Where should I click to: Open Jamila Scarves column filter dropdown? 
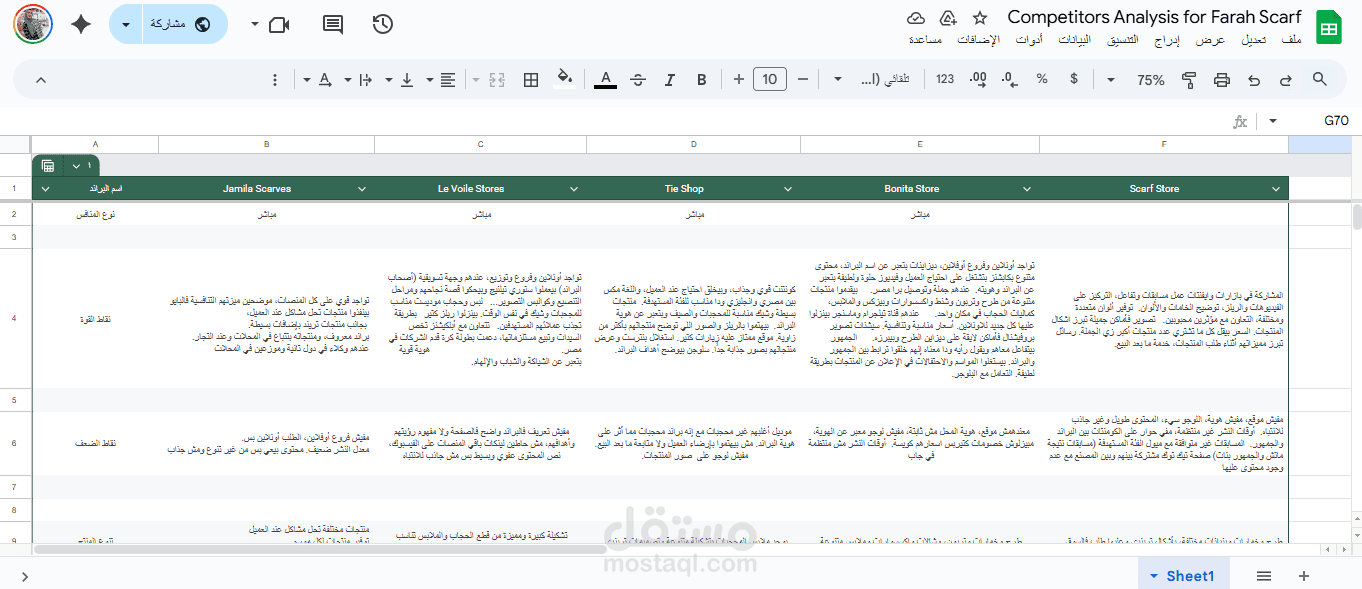362,189
